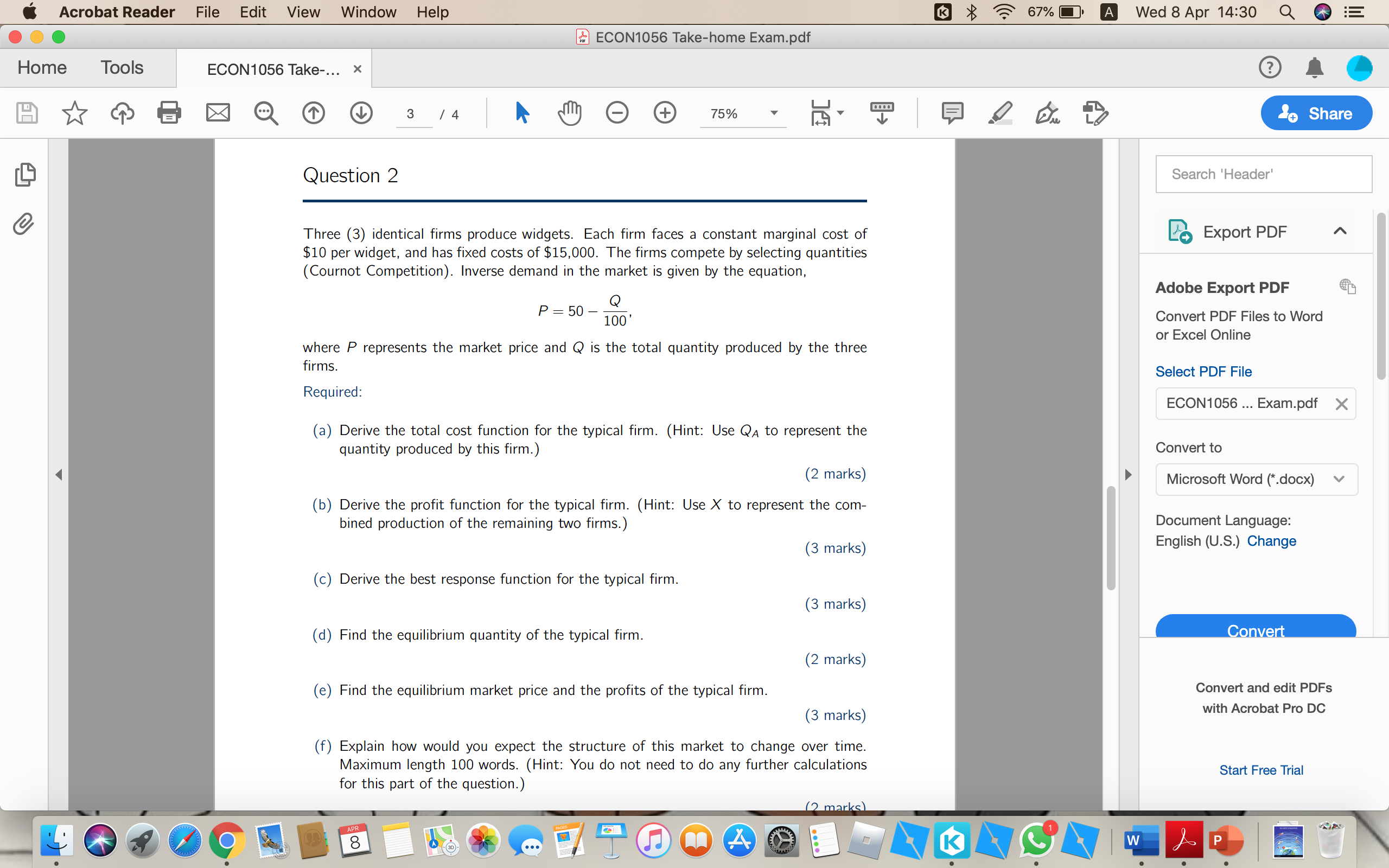Viewport: 1389px width, 868px height.
Task: Email the PDF as attachment
Action: point(218,112)
